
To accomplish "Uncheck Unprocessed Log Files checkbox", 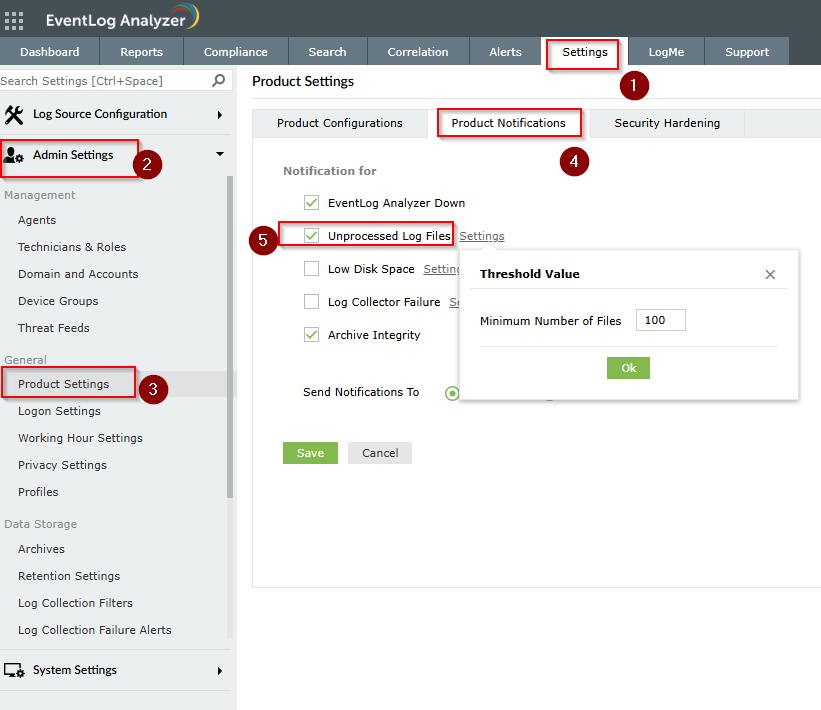I will [x=312, y=236].
